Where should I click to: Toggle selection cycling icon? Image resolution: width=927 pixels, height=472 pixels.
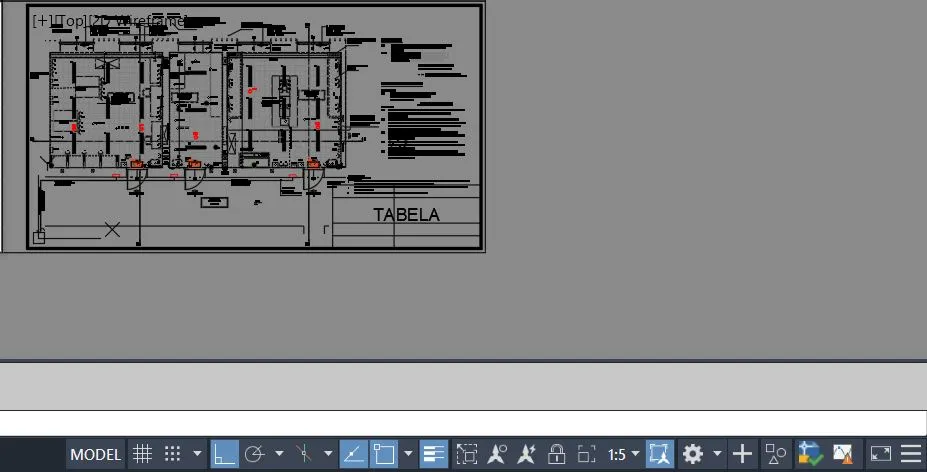(467, 455)
